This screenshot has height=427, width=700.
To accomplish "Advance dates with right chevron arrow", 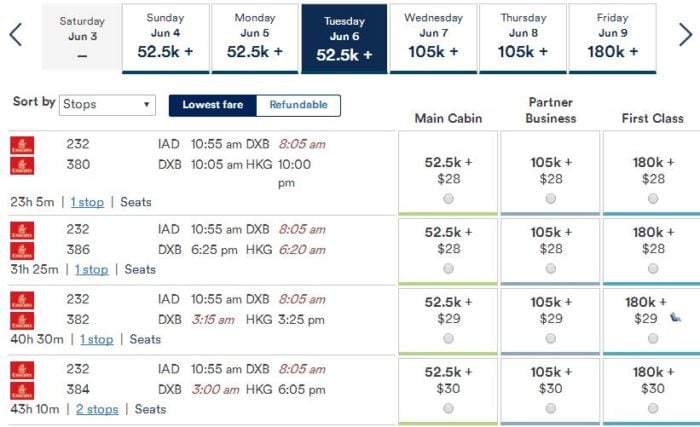I will point(685,35).
